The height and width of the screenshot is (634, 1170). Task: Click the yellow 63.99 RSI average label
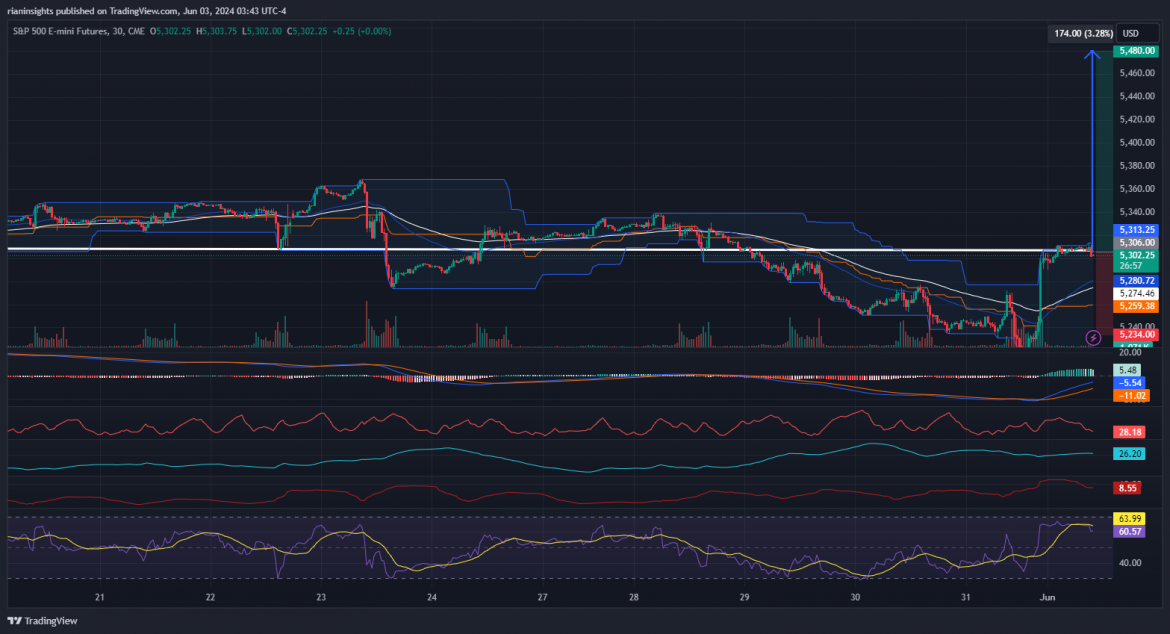tap(1131, 519)
